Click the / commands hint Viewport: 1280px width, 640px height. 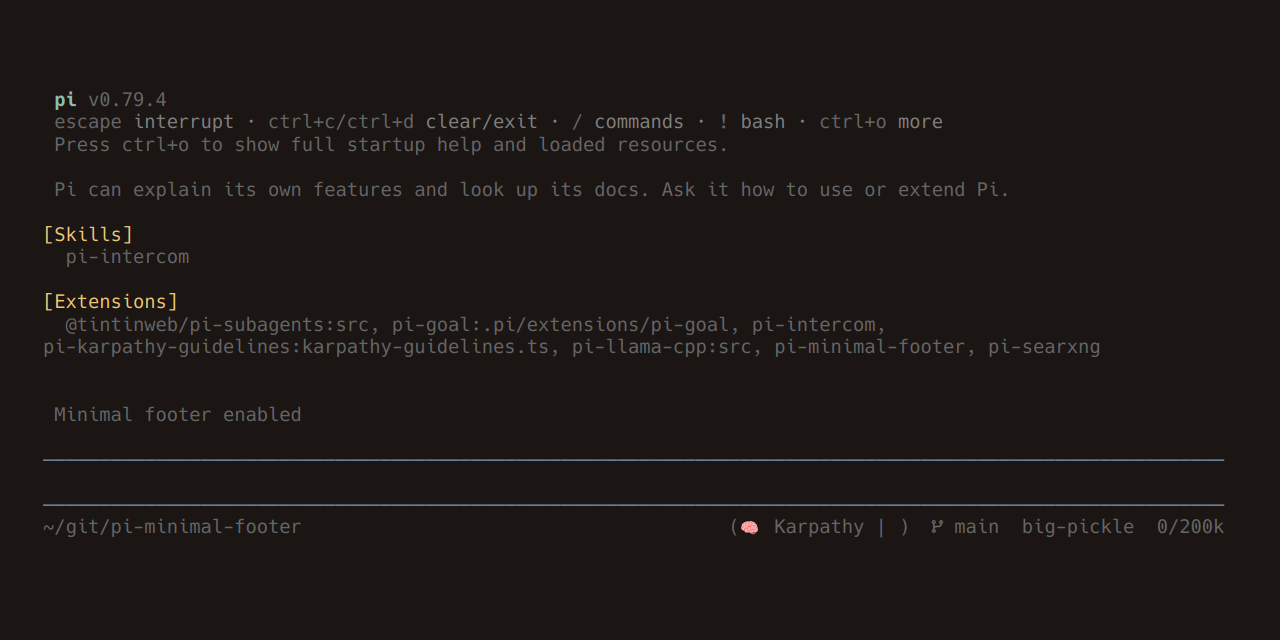point(628,122)
